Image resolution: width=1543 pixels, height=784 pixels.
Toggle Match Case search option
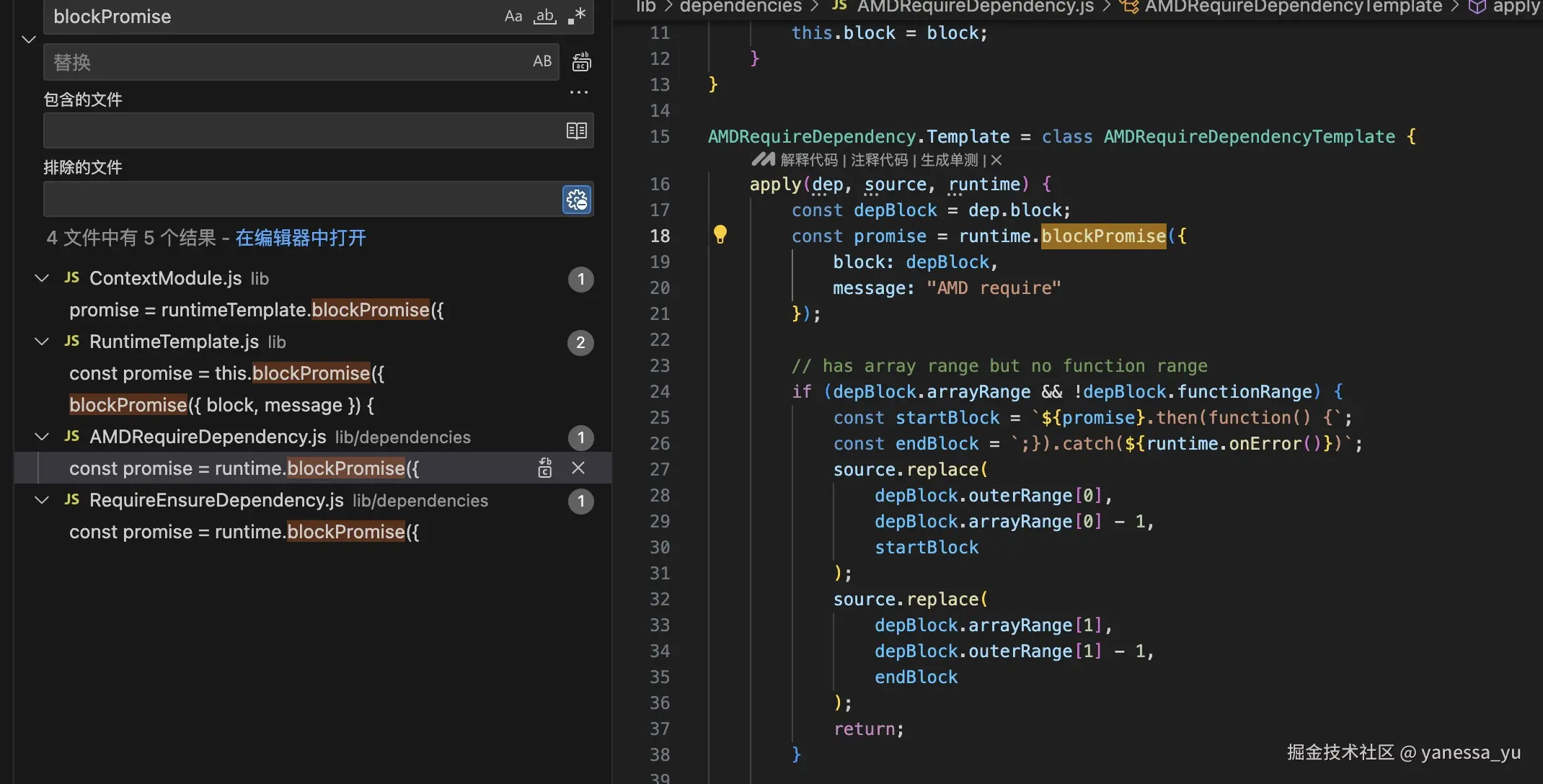pyautogui.click(x=513, y=16)
